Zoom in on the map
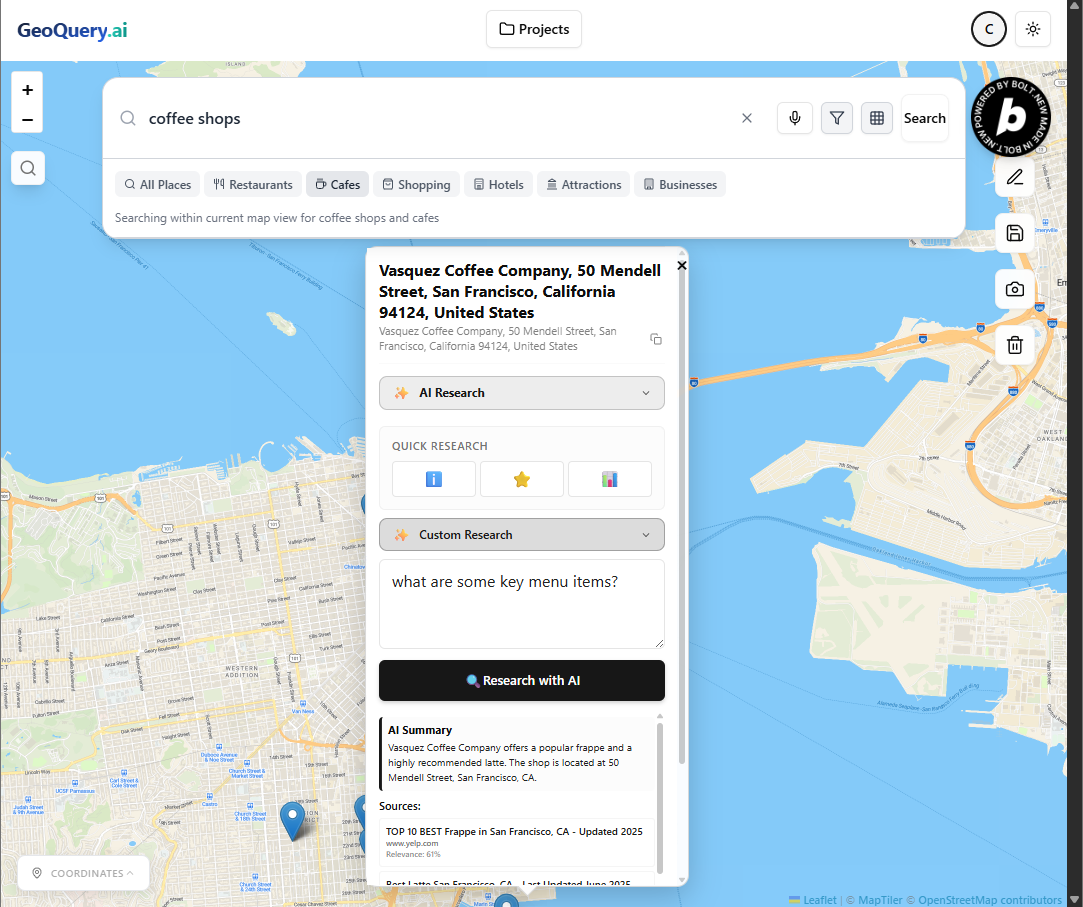 (x=28, y=90)
